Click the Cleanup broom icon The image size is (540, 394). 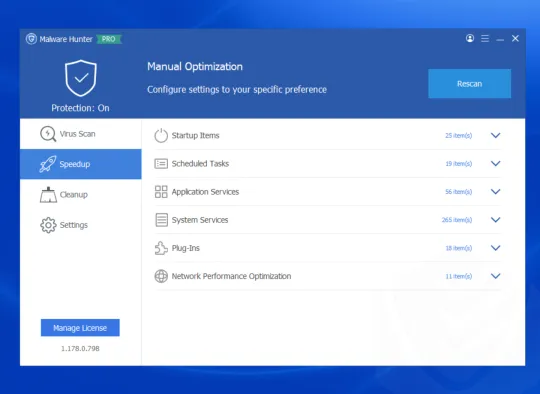[x=48, y=195]
